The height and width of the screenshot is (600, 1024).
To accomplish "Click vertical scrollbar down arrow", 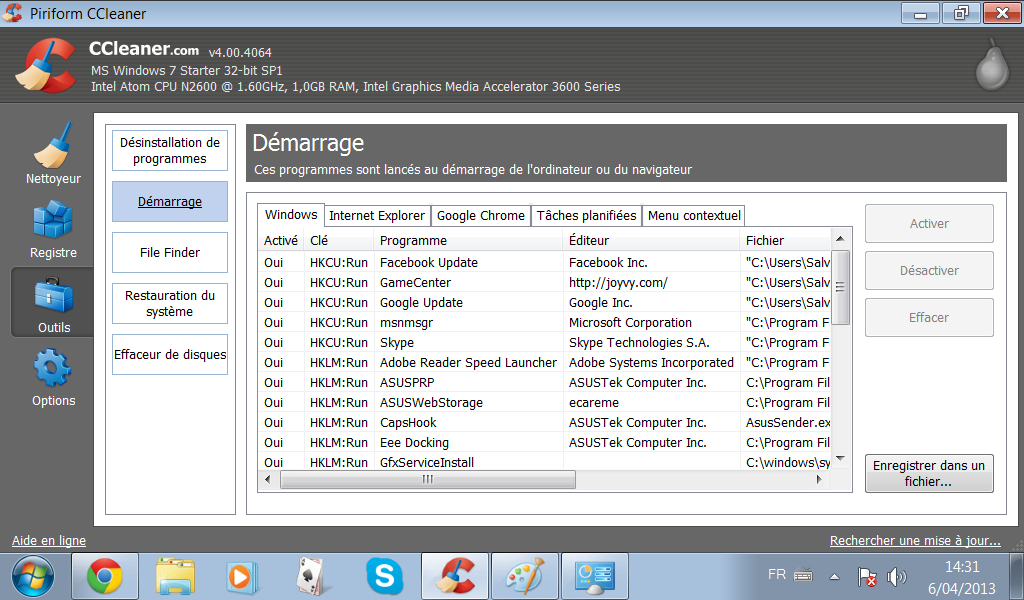I will click(x=840, y=458).
